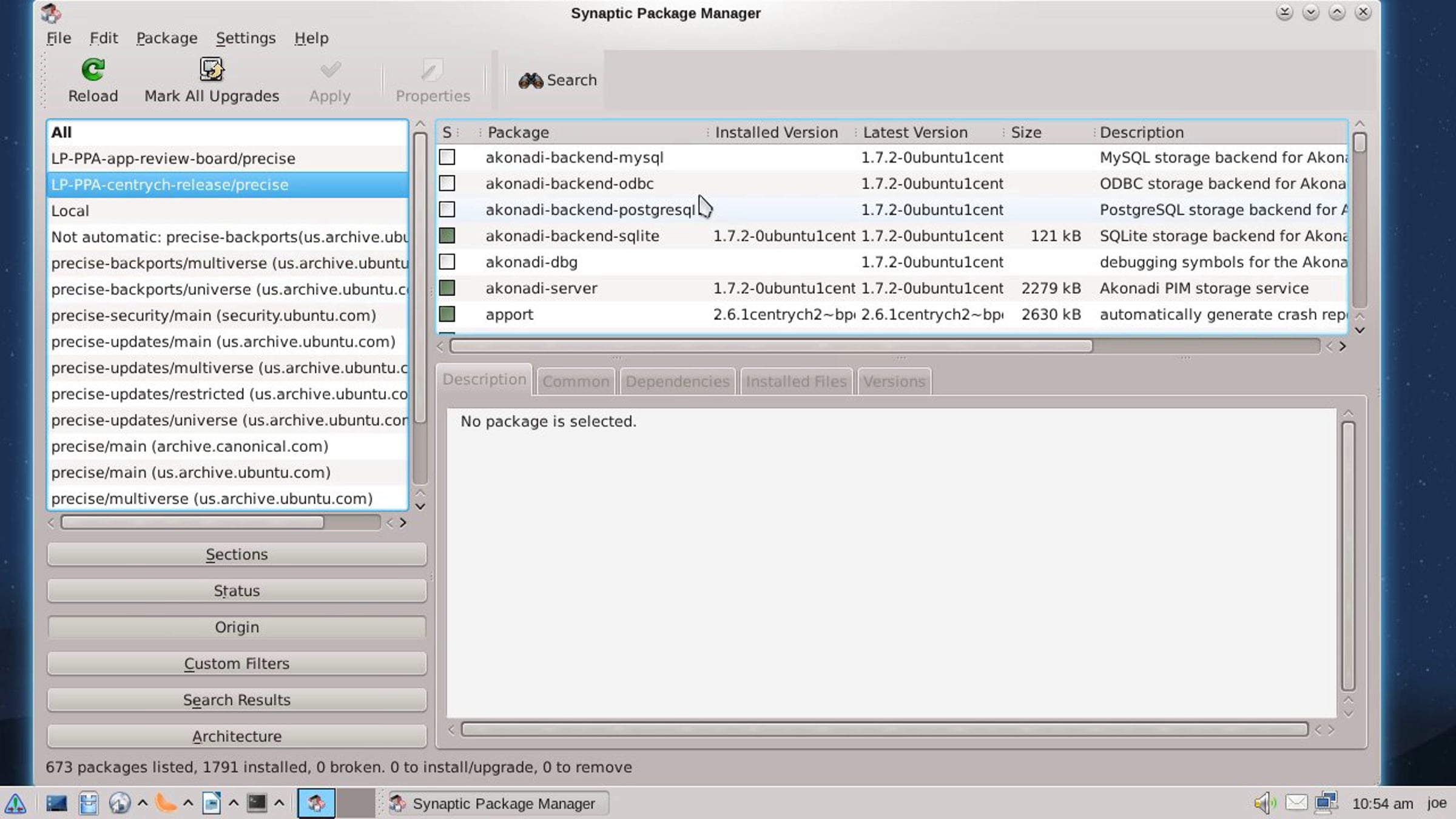The height and width of the screenshot is (819, 1456).
Task: Click the Mark All Upgrades icon
Action: pos(211,70)
